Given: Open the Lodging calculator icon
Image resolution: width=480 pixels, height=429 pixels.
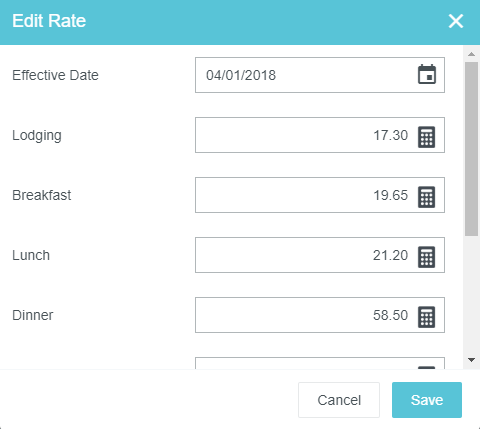Looking at the screenshot, I should (x=427, y=136).
